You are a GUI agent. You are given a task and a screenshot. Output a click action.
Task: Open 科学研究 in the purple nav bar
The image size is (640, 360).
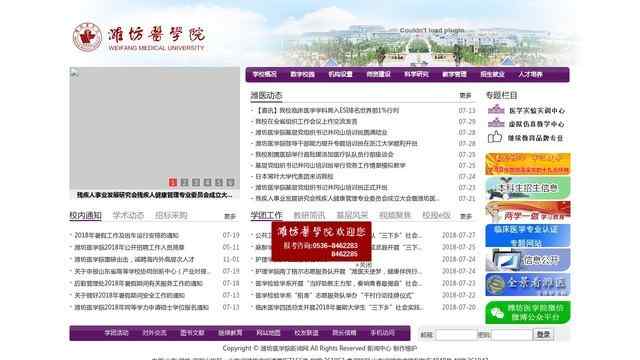(416, 74)
